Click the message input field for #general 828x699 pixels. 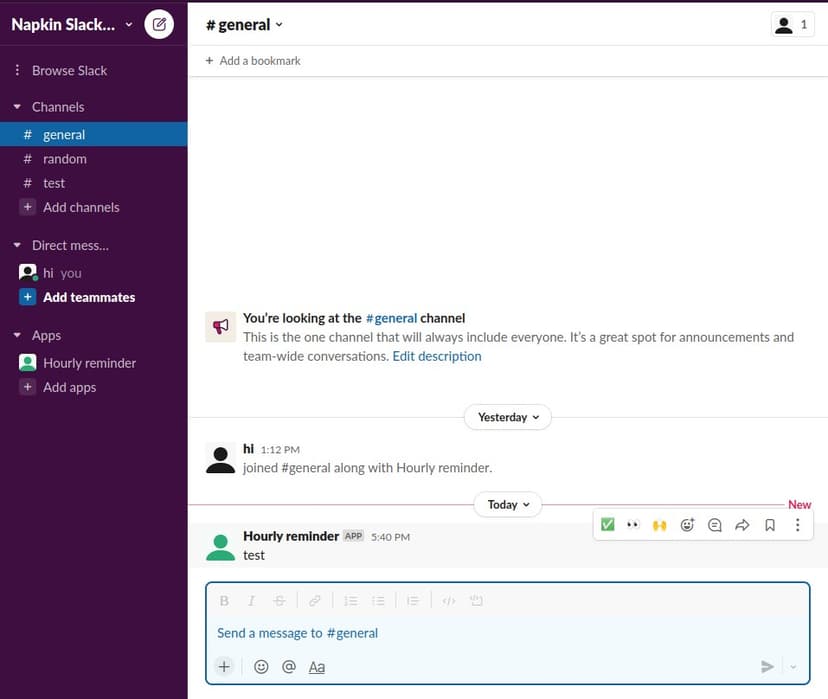(507, 633)
